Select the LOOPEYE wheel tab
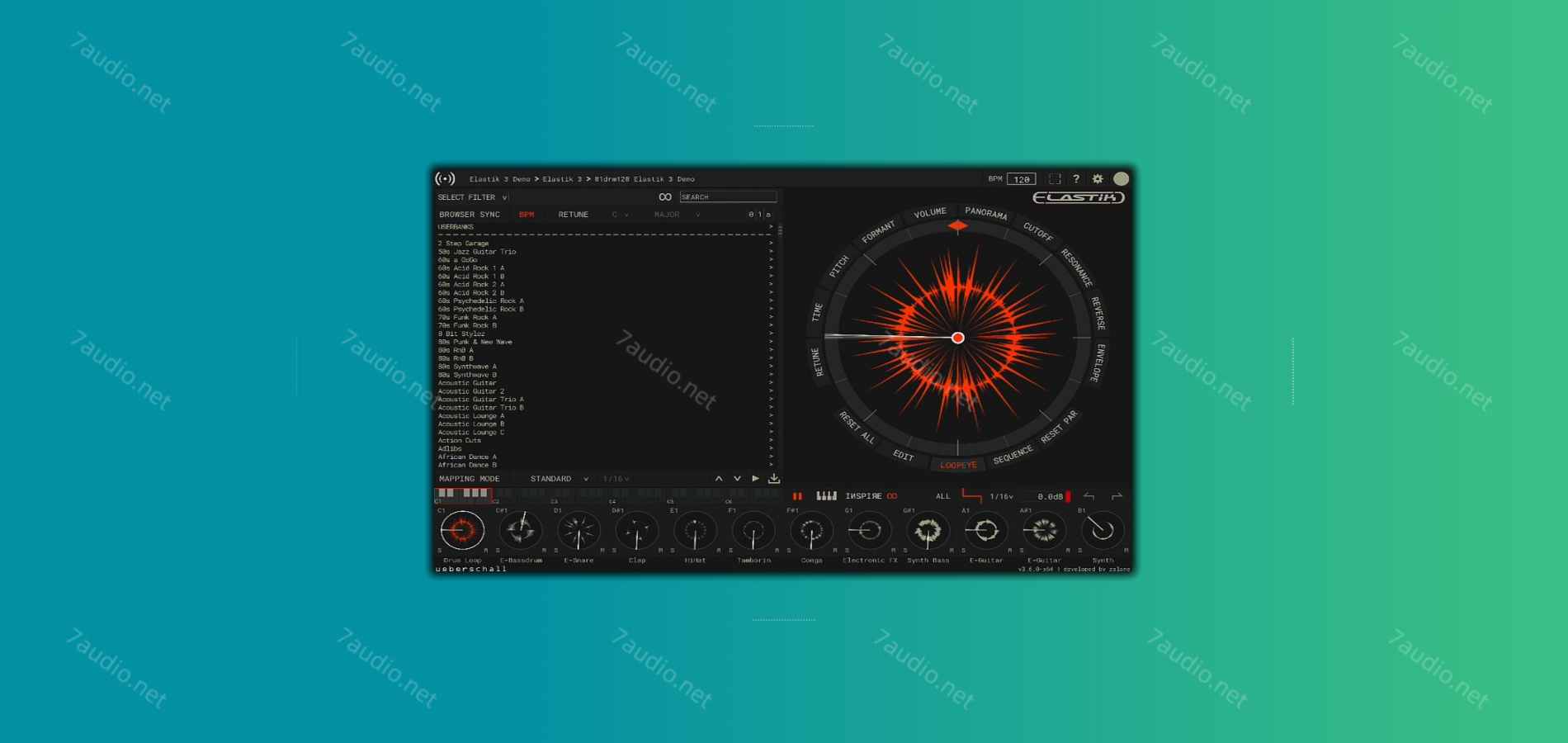The height and width of the screenshot is (743, 1568). pos(958,466)
